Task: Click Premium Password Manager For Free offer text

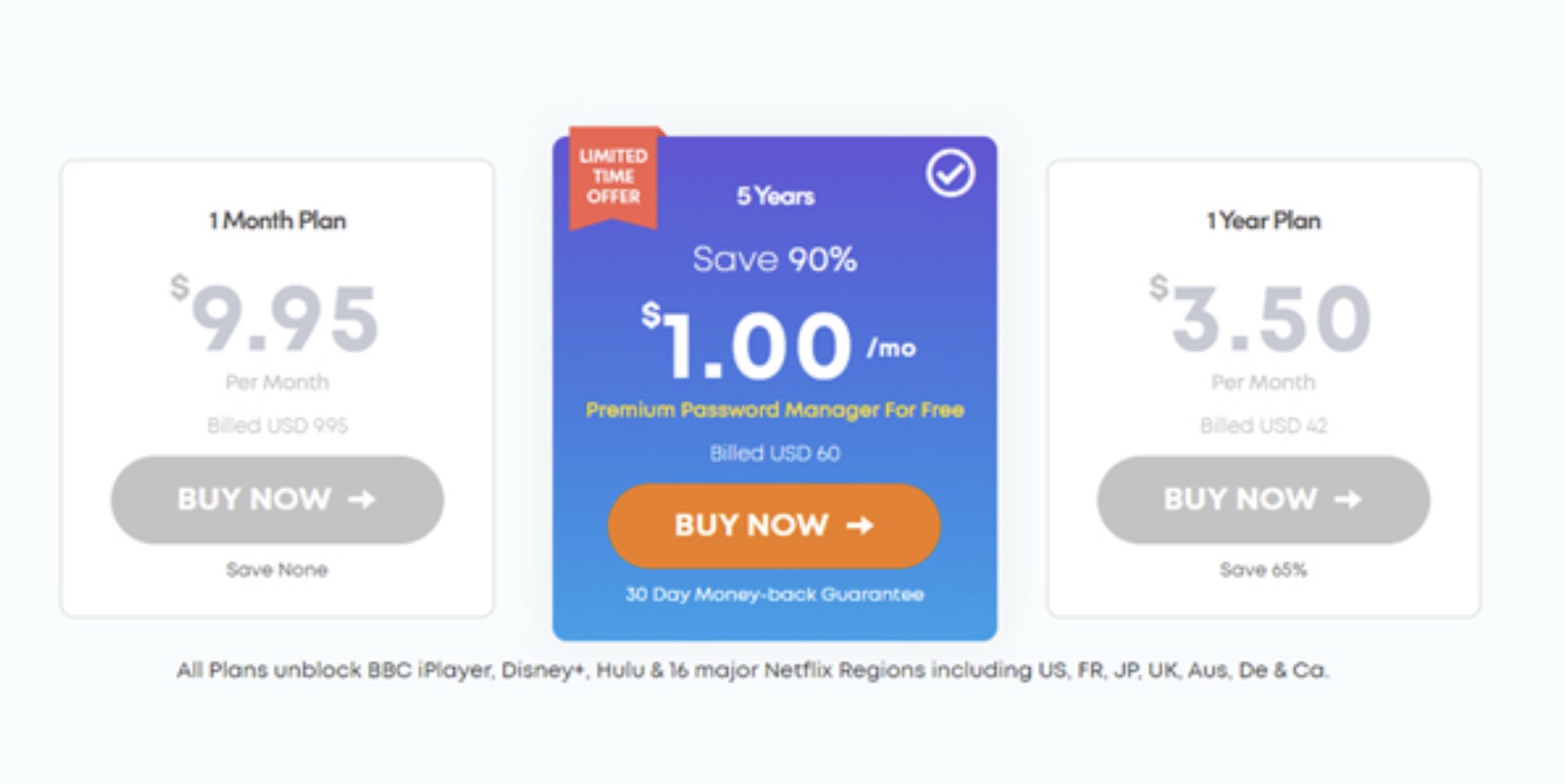Action: tap(774, 410)
